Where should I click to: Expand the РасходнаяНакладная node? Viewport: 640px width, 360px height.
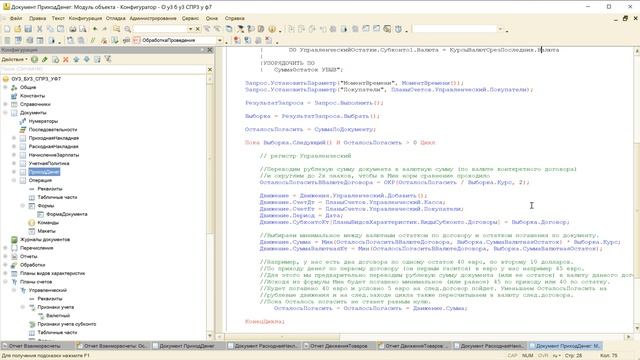(14, 146)
